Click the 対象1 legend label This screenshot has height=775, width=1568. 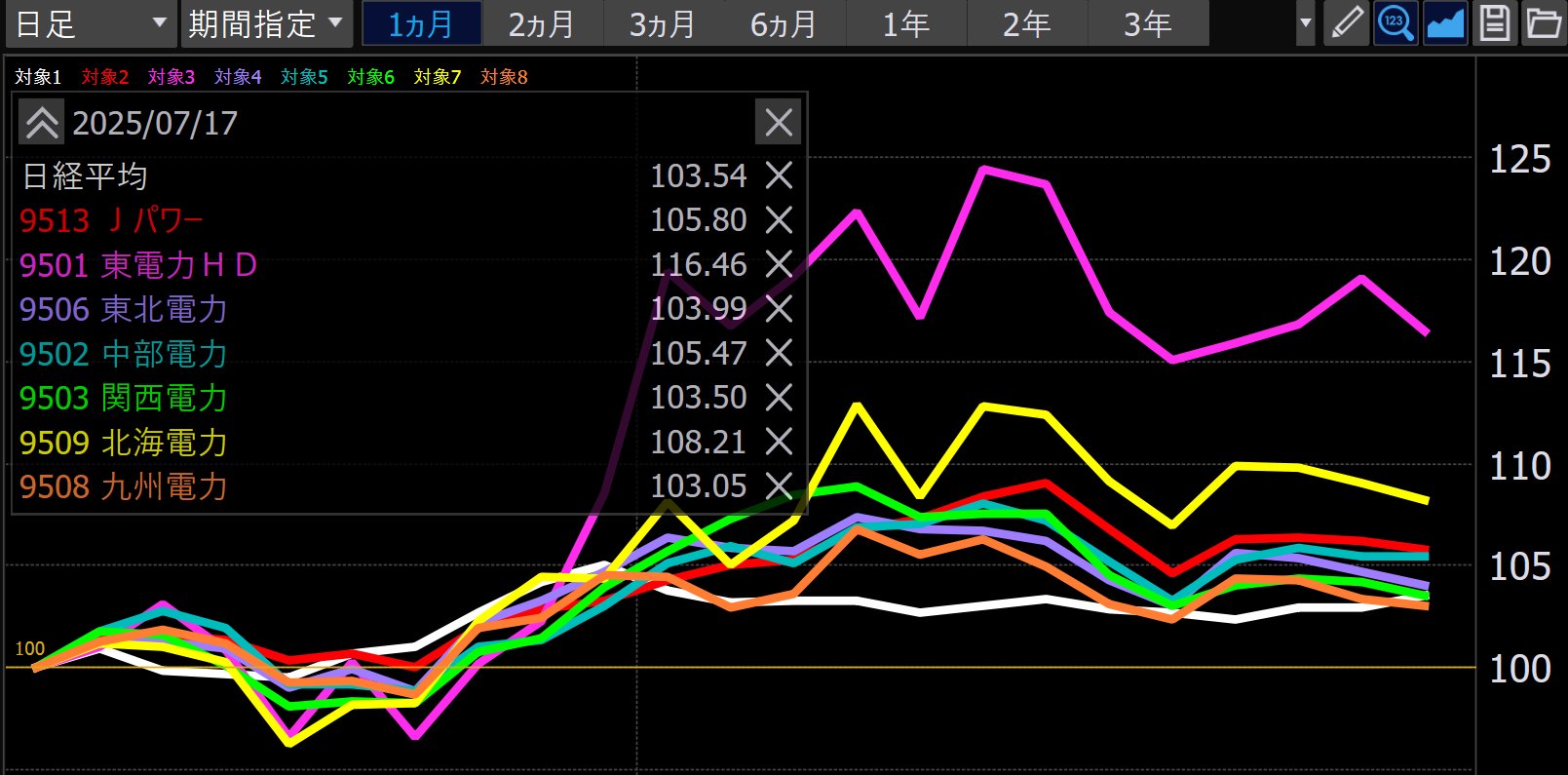pyautogui.click(x=39, y=77)
